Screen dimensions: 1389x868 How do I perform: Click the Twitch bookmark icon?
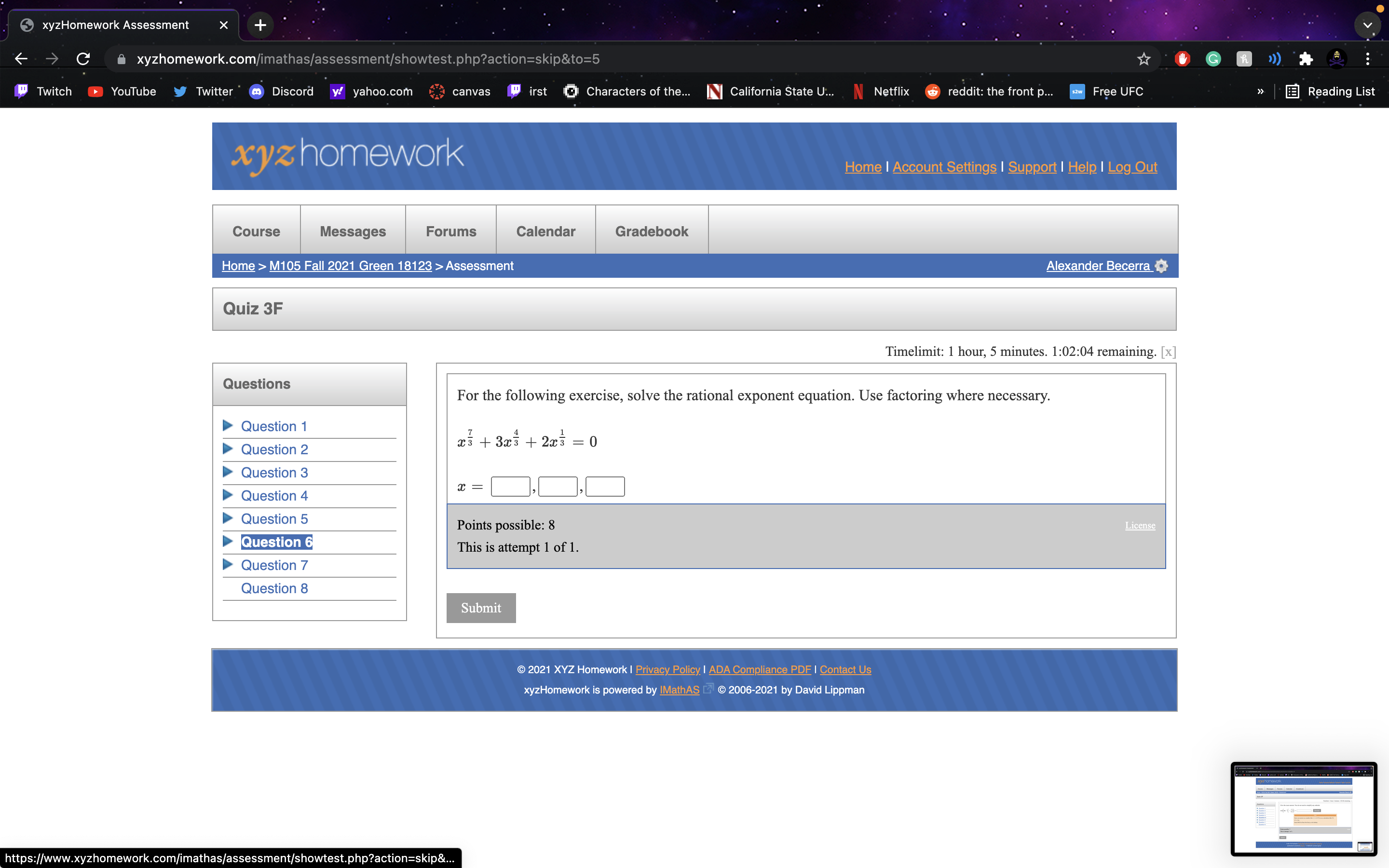click(x=21, y=91)
